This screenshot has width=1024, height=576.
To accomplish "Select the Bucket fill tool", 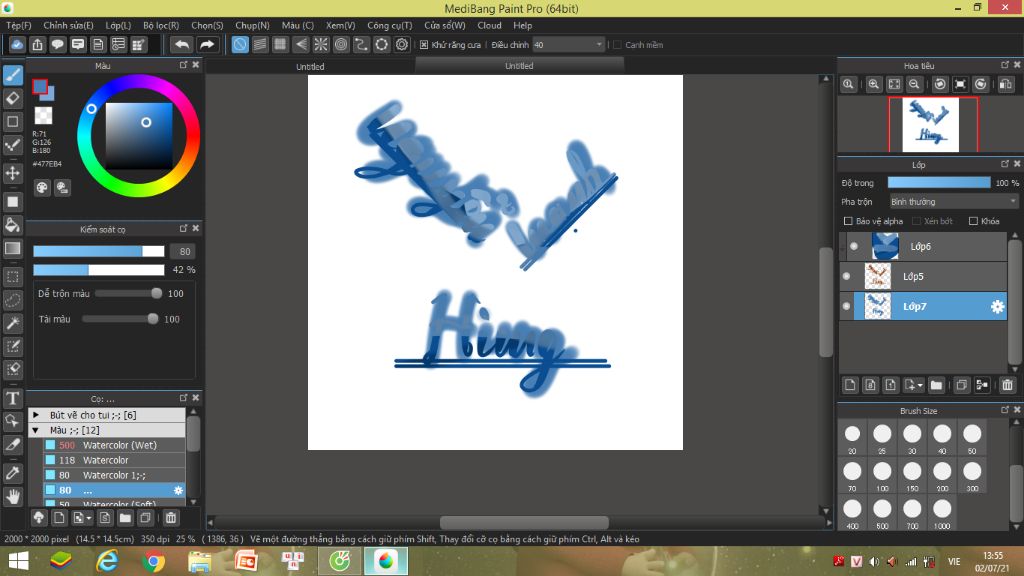I will coord(13,225).
